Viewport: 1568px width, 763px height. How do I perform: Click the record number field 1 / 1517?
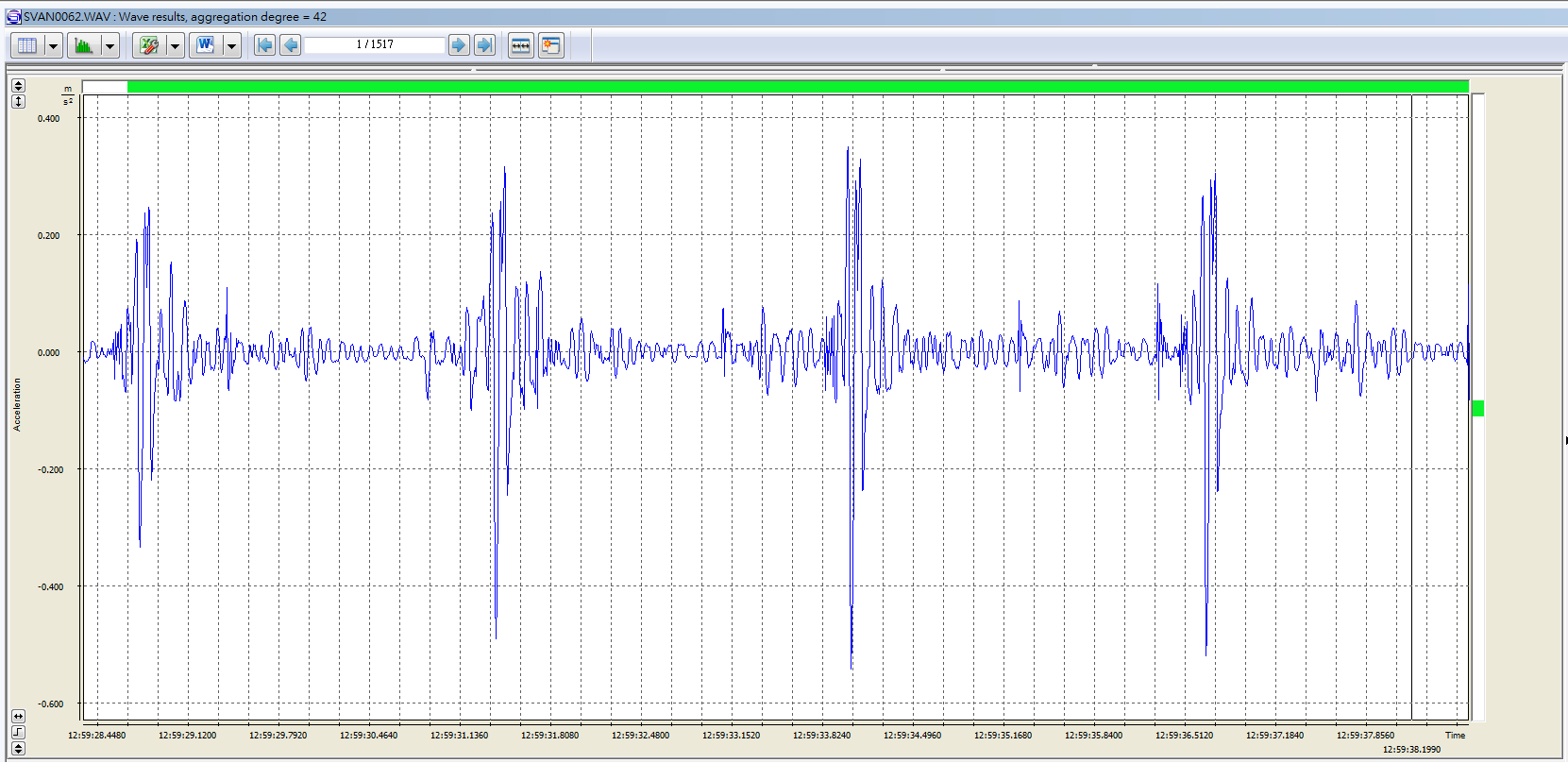tap(375, 44)
